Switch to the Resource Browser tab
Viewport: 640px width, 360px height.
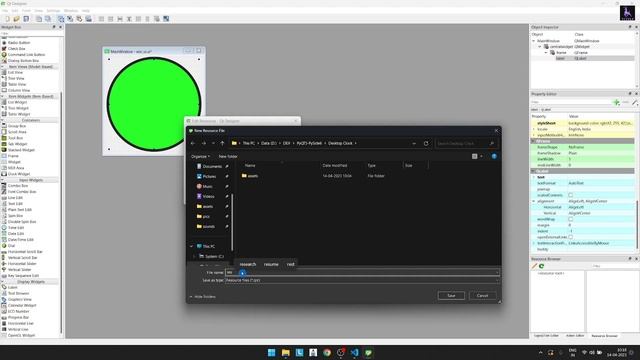pos(604,336)
